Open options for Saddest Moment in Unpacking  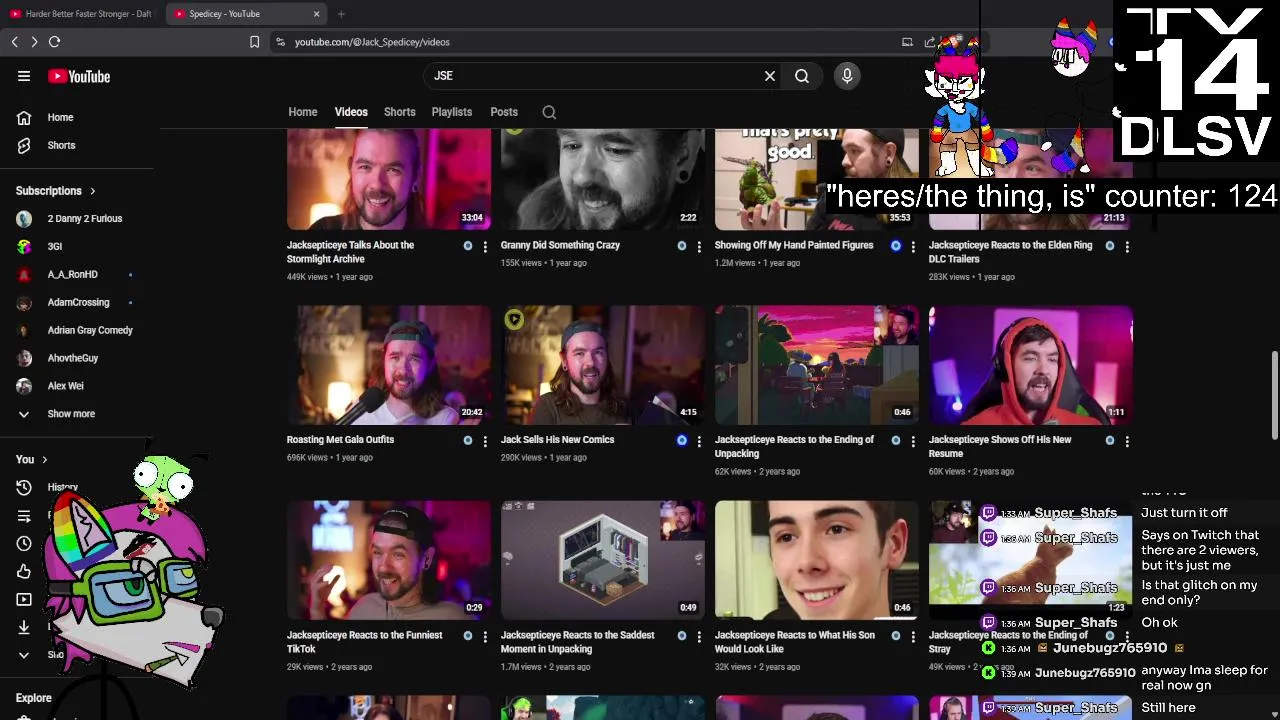699,636
